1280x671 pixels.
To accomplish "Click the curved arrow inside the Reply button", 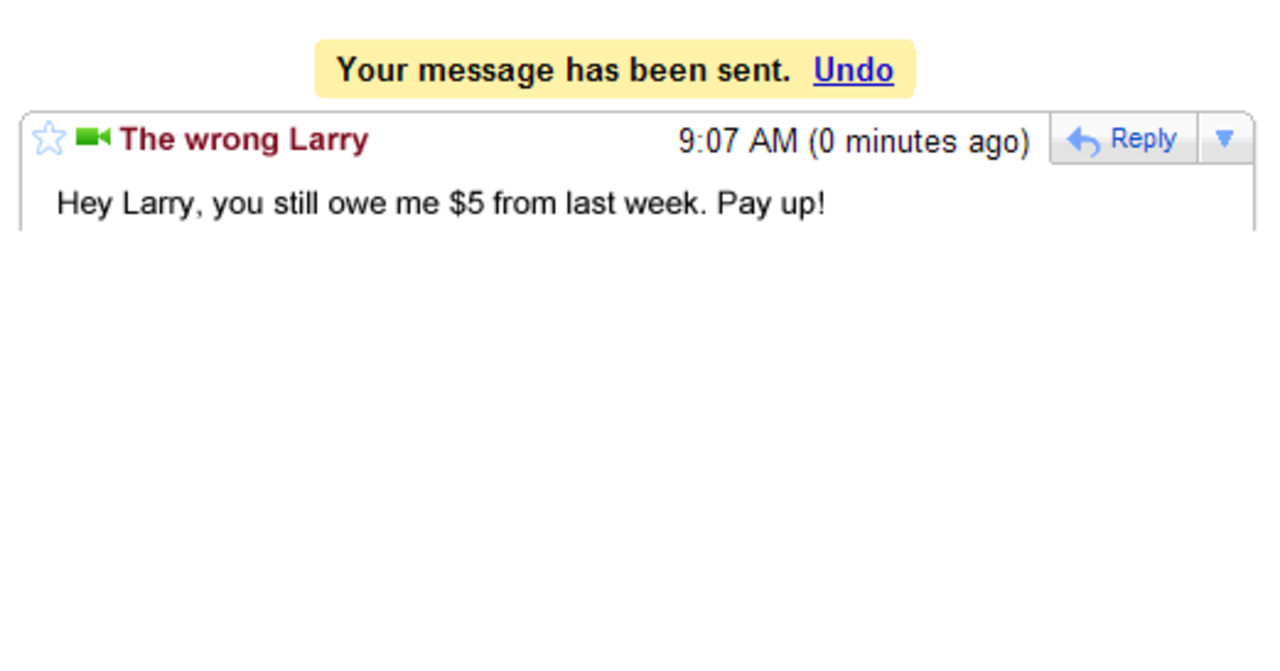I will pos(1082,140).
